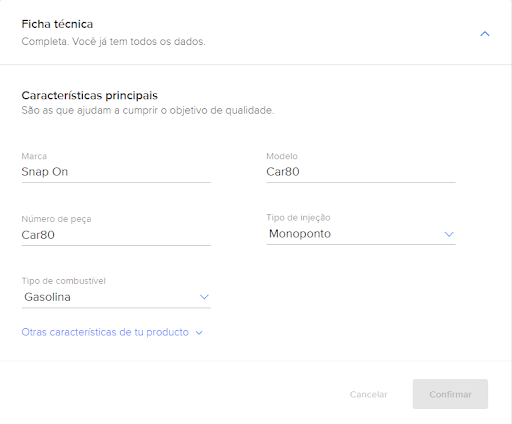Viewport: 512px width, 424px height.
Task: Click the Marca field label
Action: (x=34, y=156)
